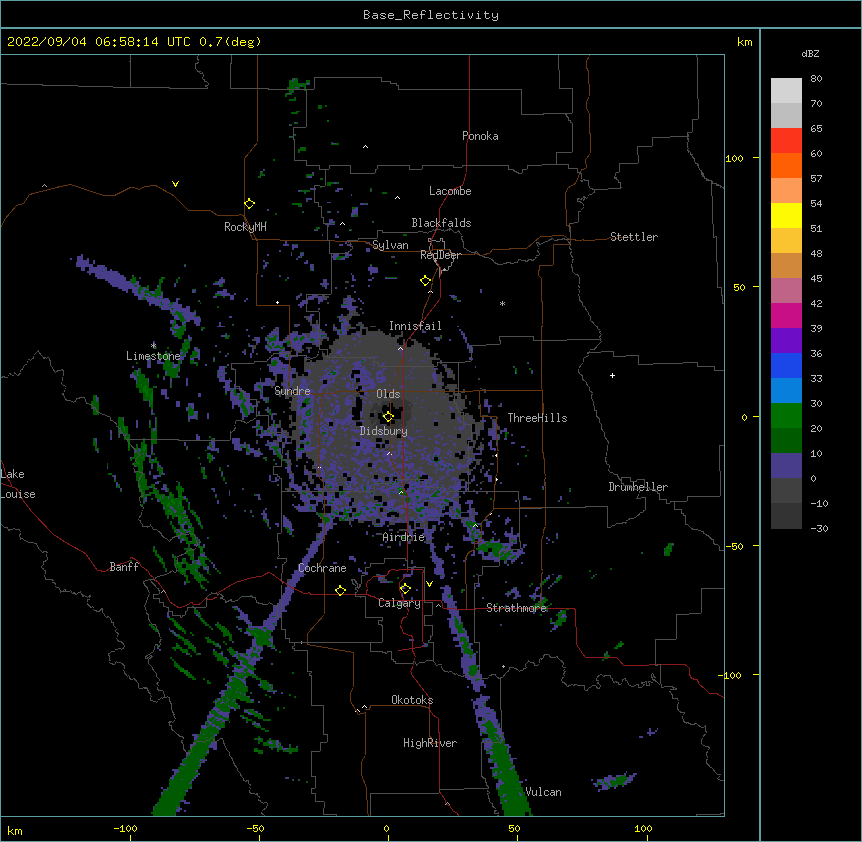Click the Stettler city label
The image size is (862, 842).
pos(634,237)
